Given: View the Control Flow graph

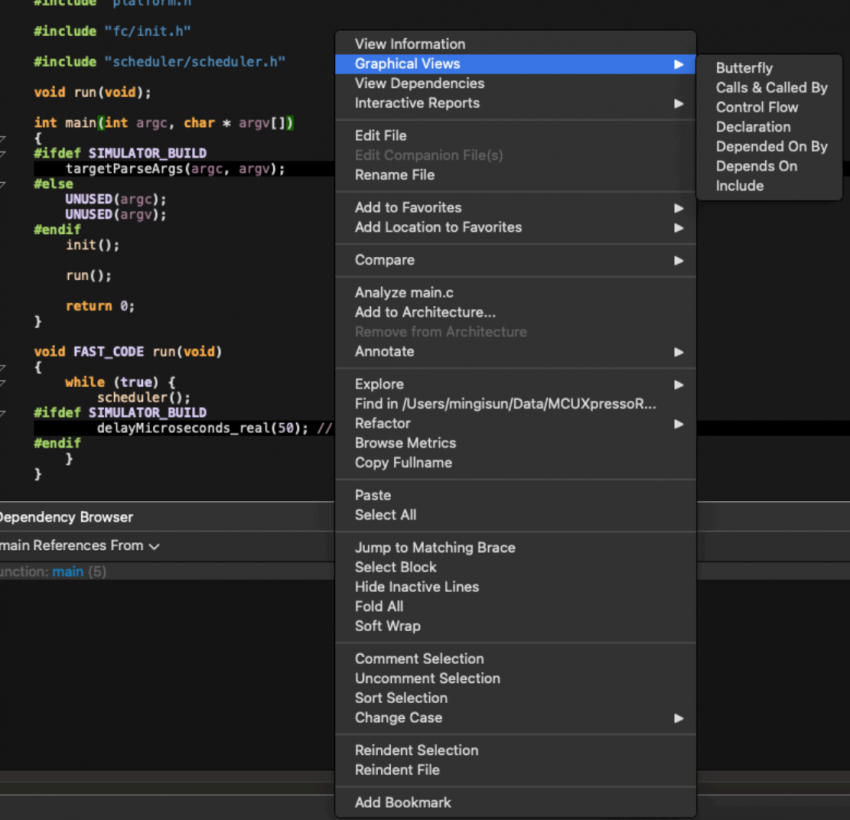Looking at the screenshot, I should (759, 107).
